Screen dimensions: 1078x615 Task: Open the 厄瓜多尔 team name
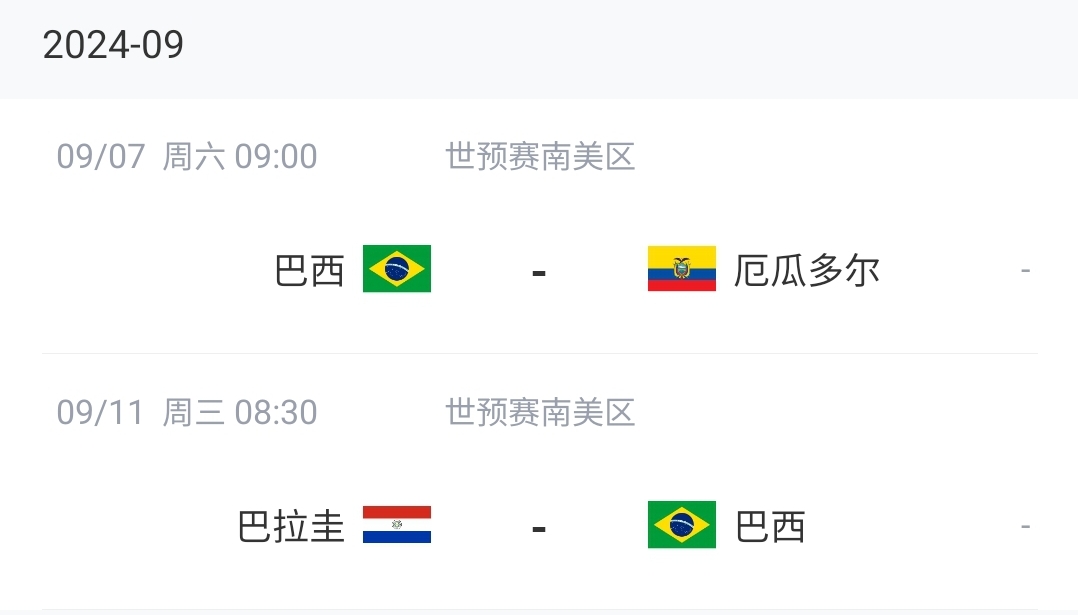pos(806,271)
